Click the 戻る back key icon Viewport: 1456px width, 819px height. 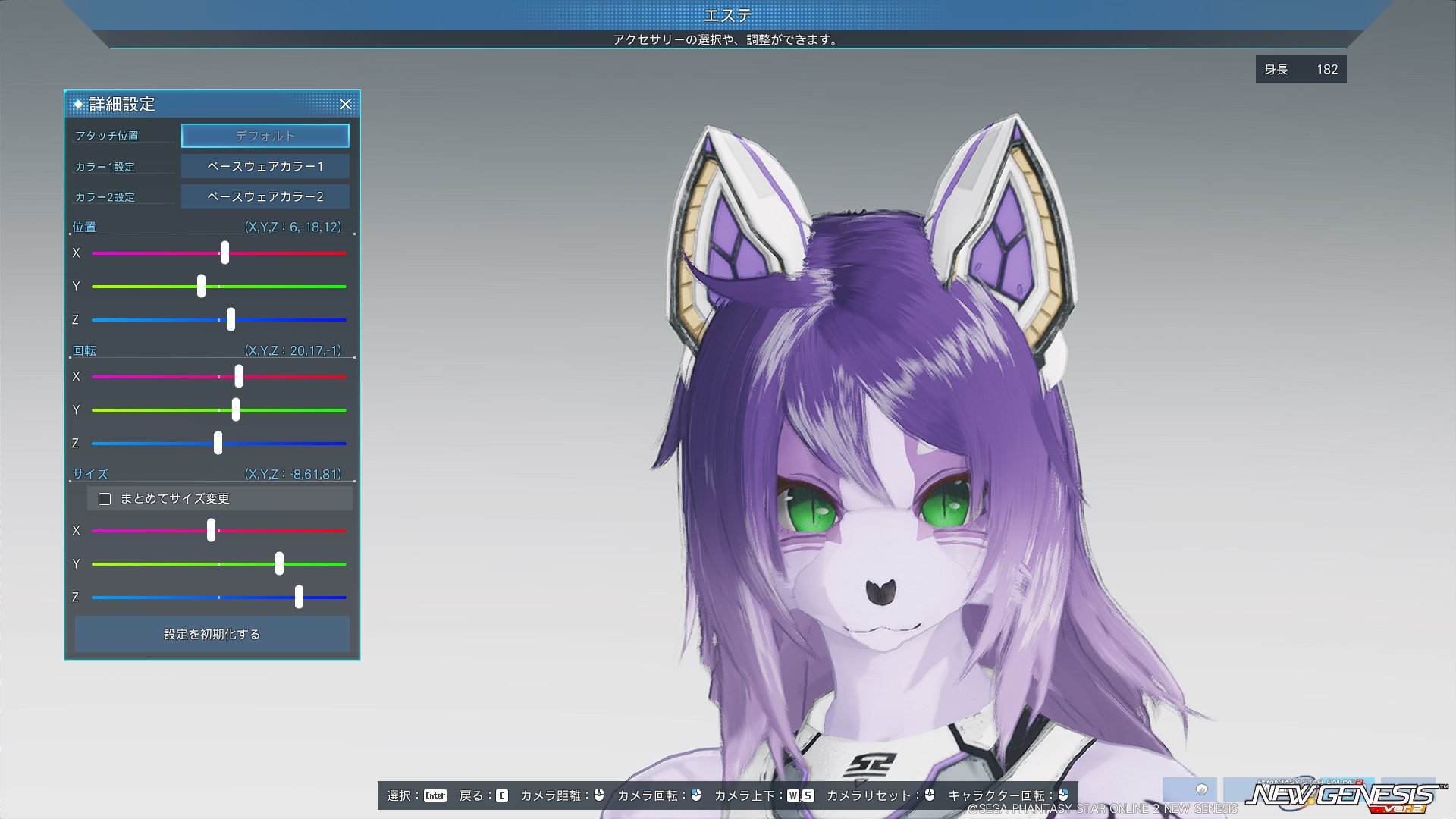(502, 795)
